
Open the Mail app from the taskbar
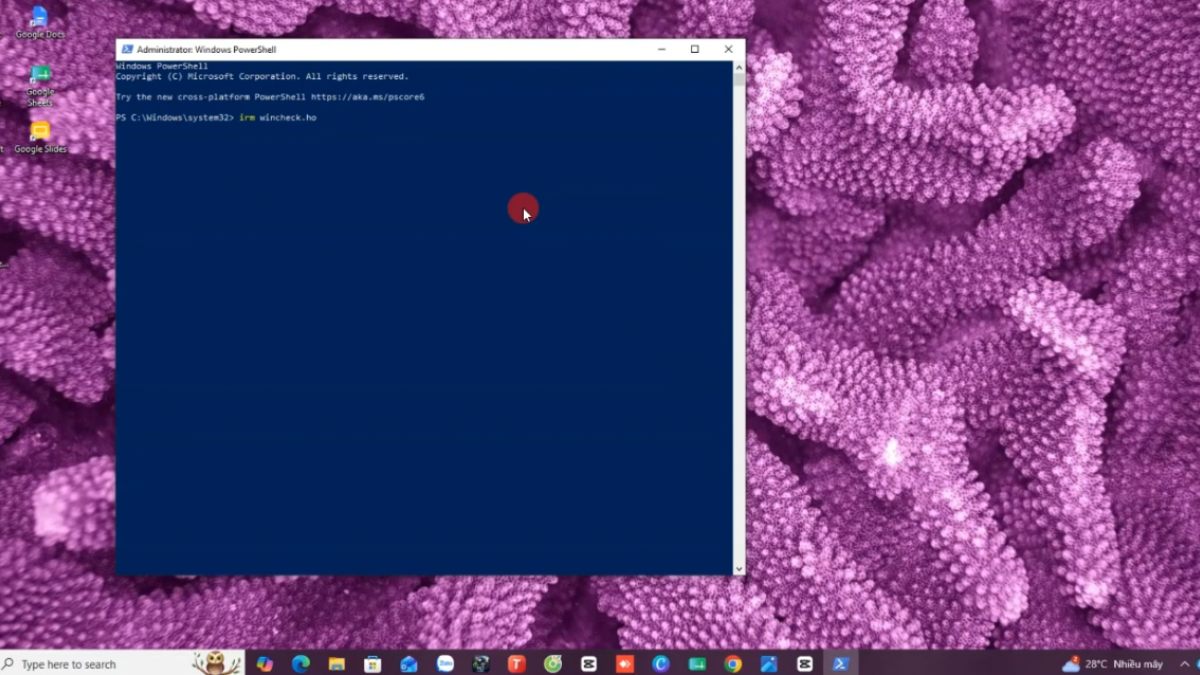pyautogui.click(x=409, y=663)
